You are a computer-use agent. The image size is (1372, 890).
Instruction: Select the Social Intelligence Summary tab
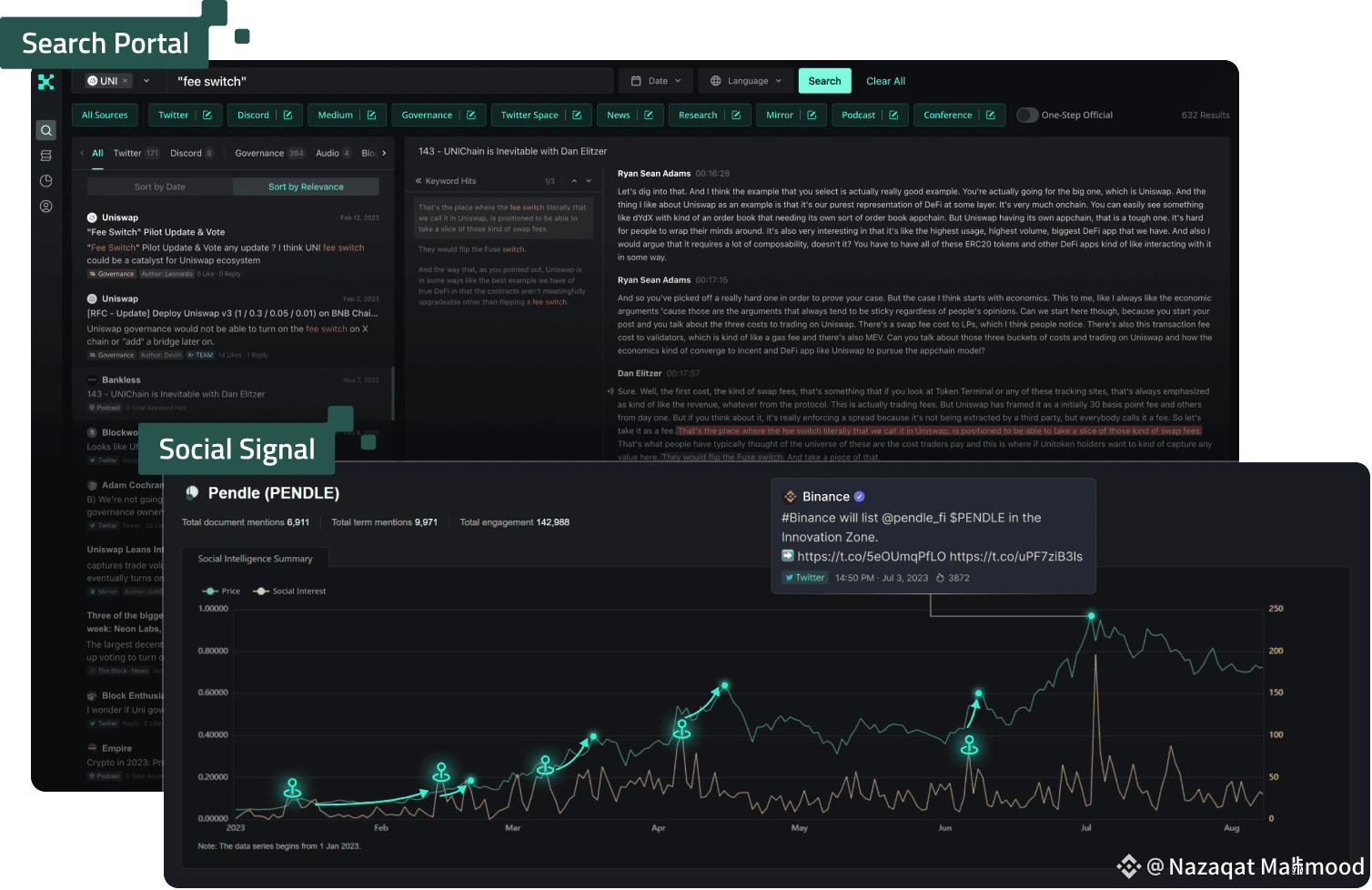click(255, 559)
